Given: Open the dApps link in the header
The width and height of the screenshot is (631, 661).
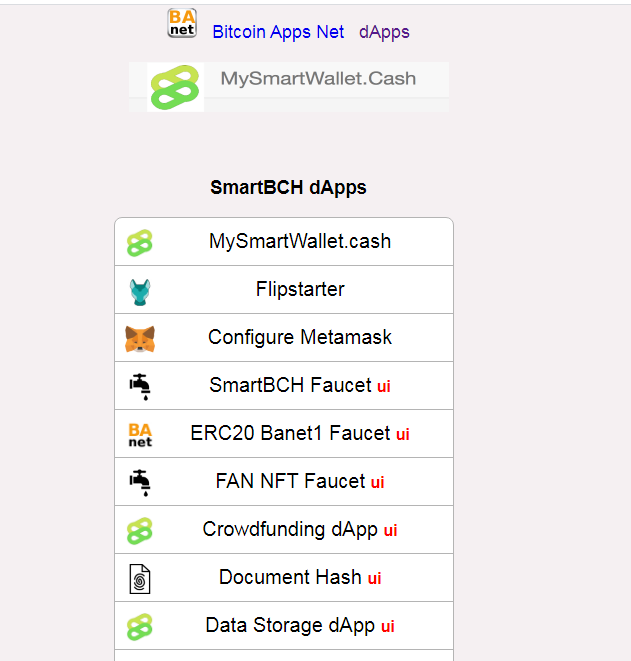Looking at the screenshot, I should coord(384,32).
